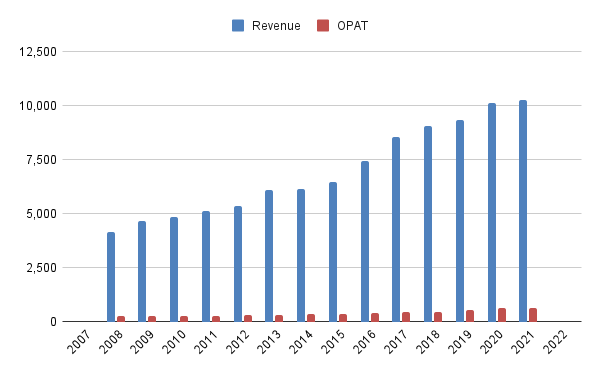Screen dimensions: 600x371
Task: Click the 2021 Revenue bar
Action: point(523,211)
